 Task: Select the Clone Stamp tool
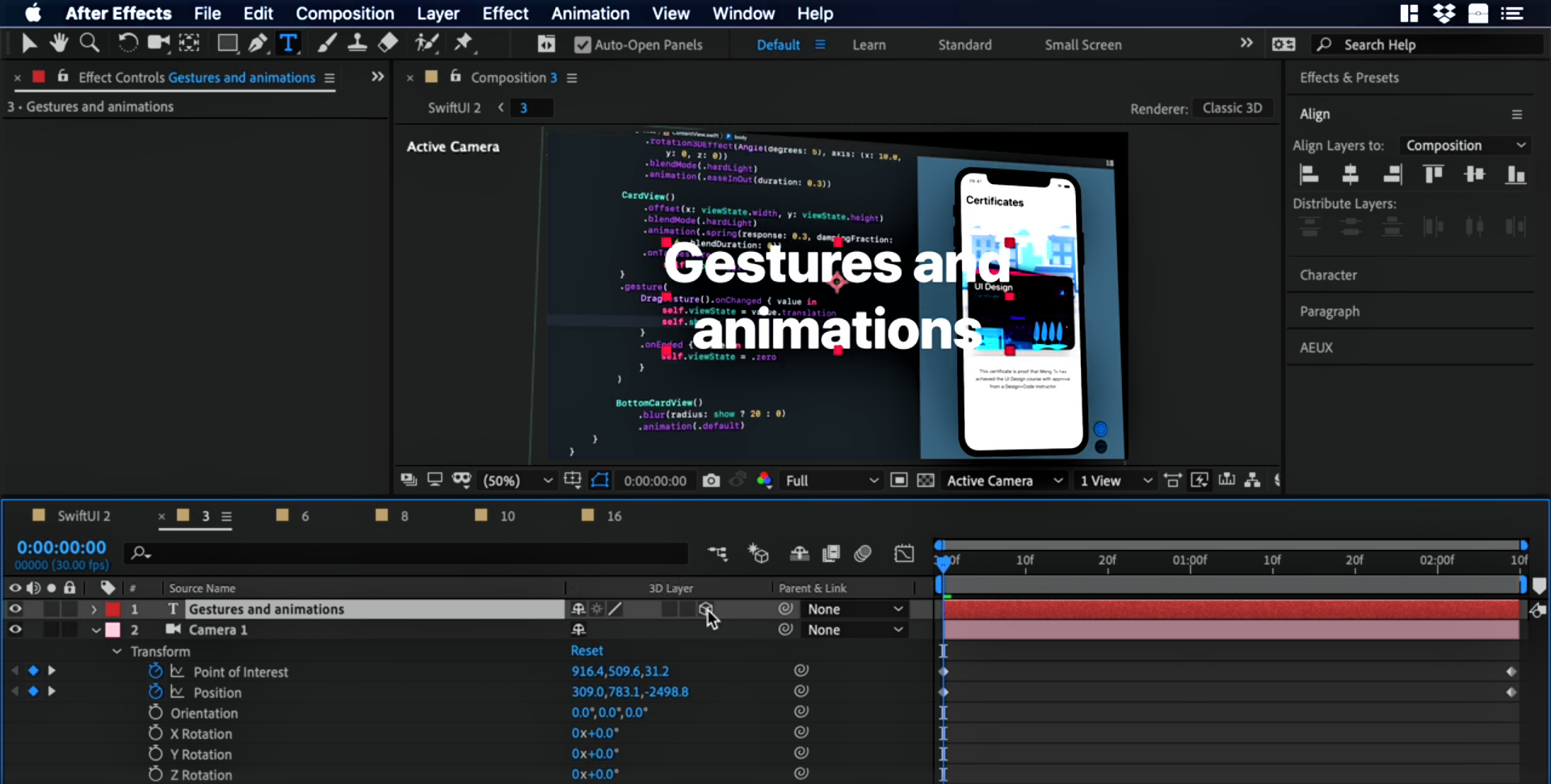pyautogui.click(x=357, y=43)
